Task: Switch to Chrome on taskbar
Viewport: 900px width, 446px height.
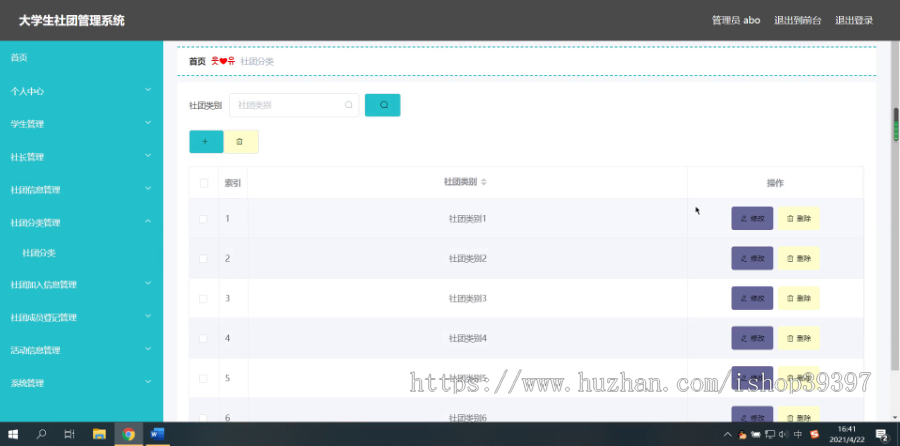Action: 129,434
